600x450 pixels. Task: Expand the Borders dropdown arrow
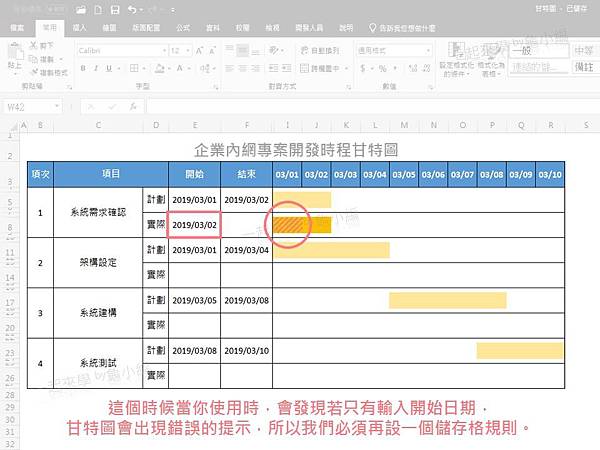[x=144, y=69]
